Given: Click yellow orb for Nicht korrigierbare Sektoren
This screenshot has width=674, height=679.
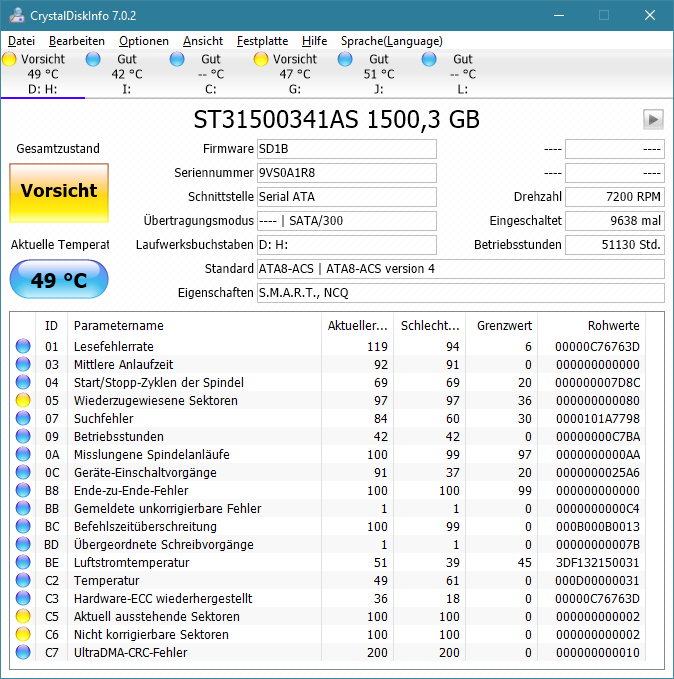Looking at the screenshot, I should pyautogui.click(x=23, y=634).
